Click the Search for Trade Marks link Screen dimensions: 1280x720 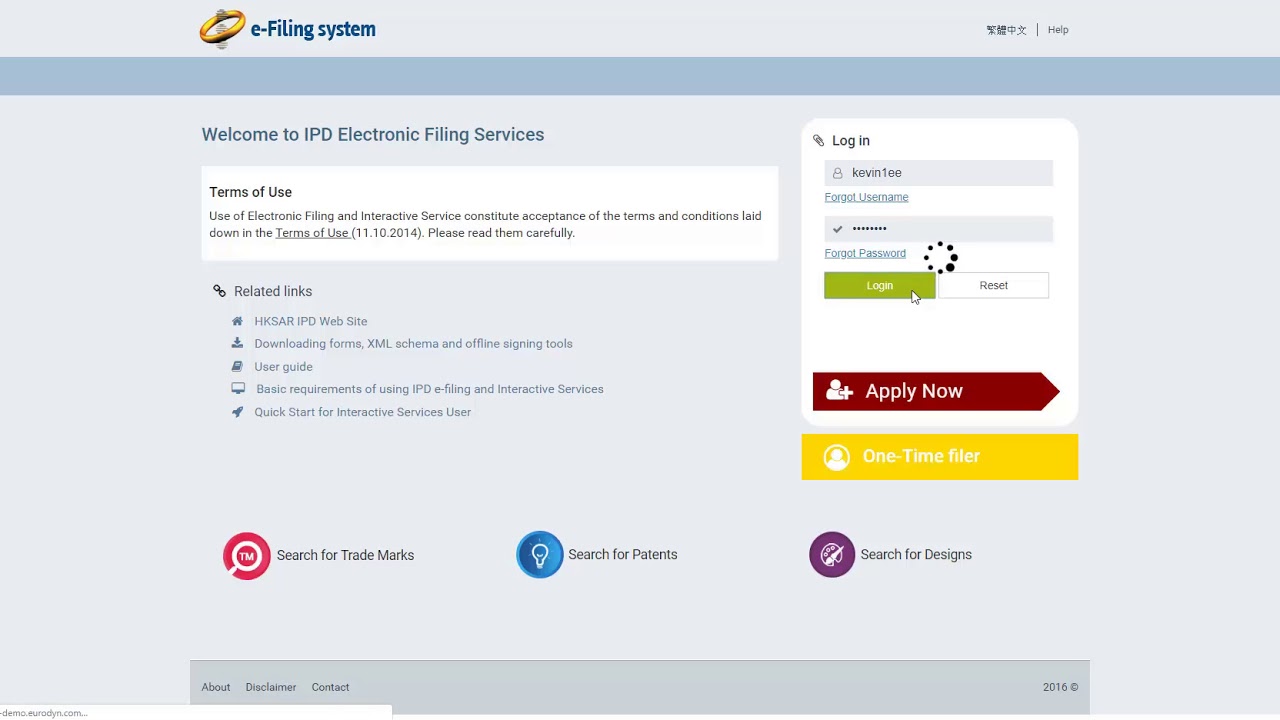coord(345,555)
